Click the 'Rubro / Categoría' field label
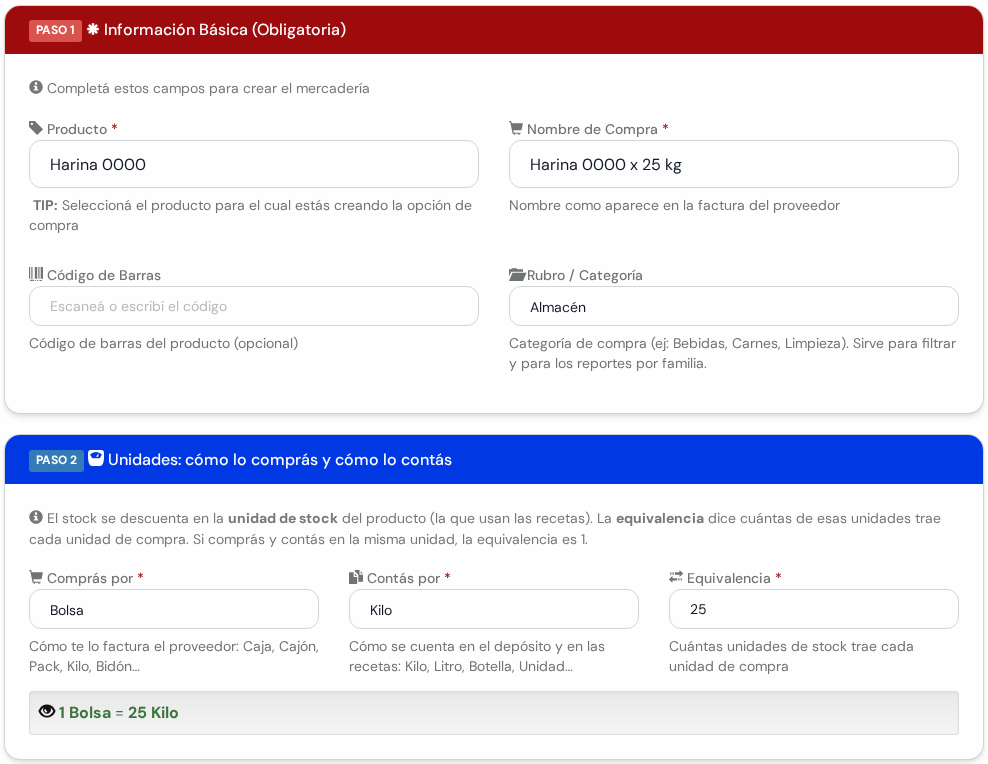The height and width of the screenshot is (764, 988). [x=585, y=275]
